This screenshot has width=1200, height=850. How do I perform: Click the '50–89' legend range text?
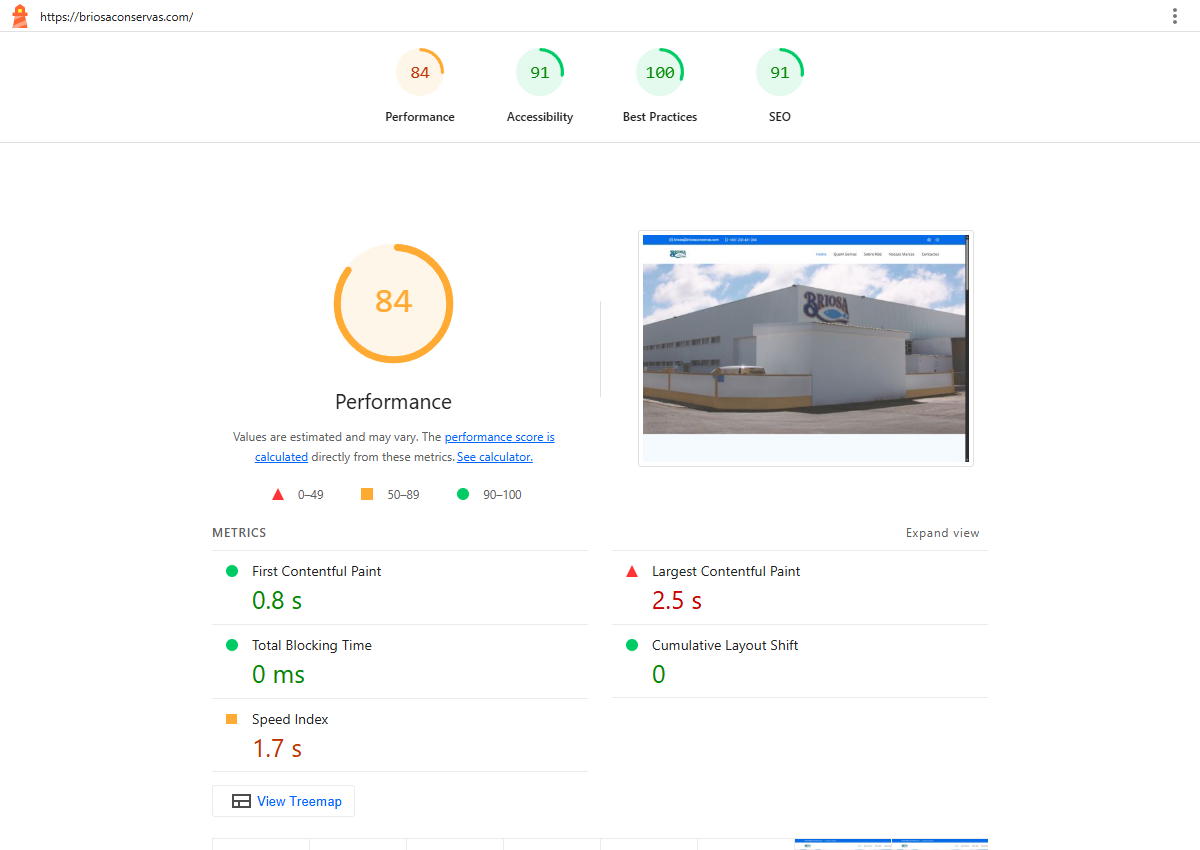click(404, 494)
